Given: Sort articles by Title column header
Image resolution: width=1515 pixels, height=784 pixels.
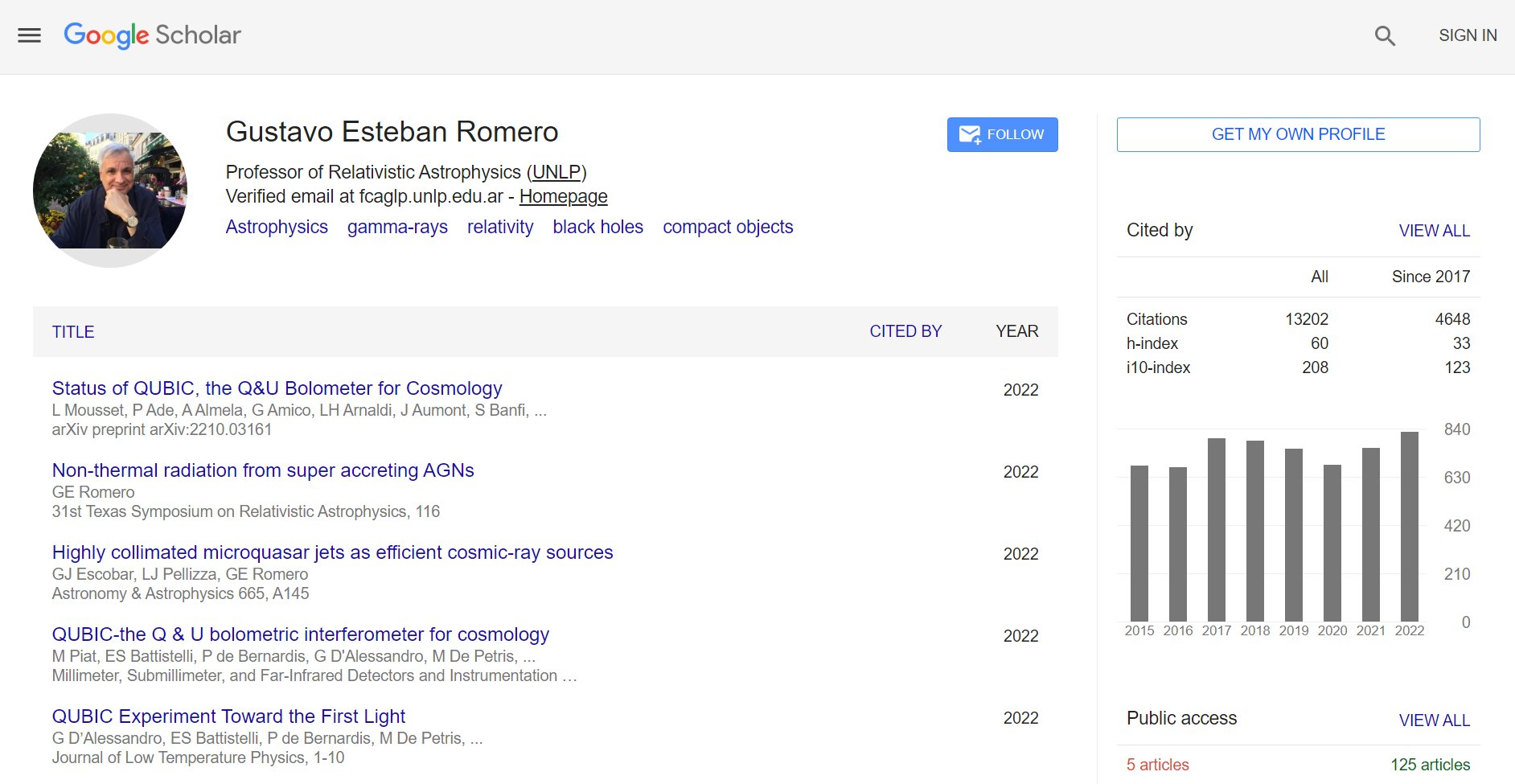Looking at the screenshot, I should 73,332.
